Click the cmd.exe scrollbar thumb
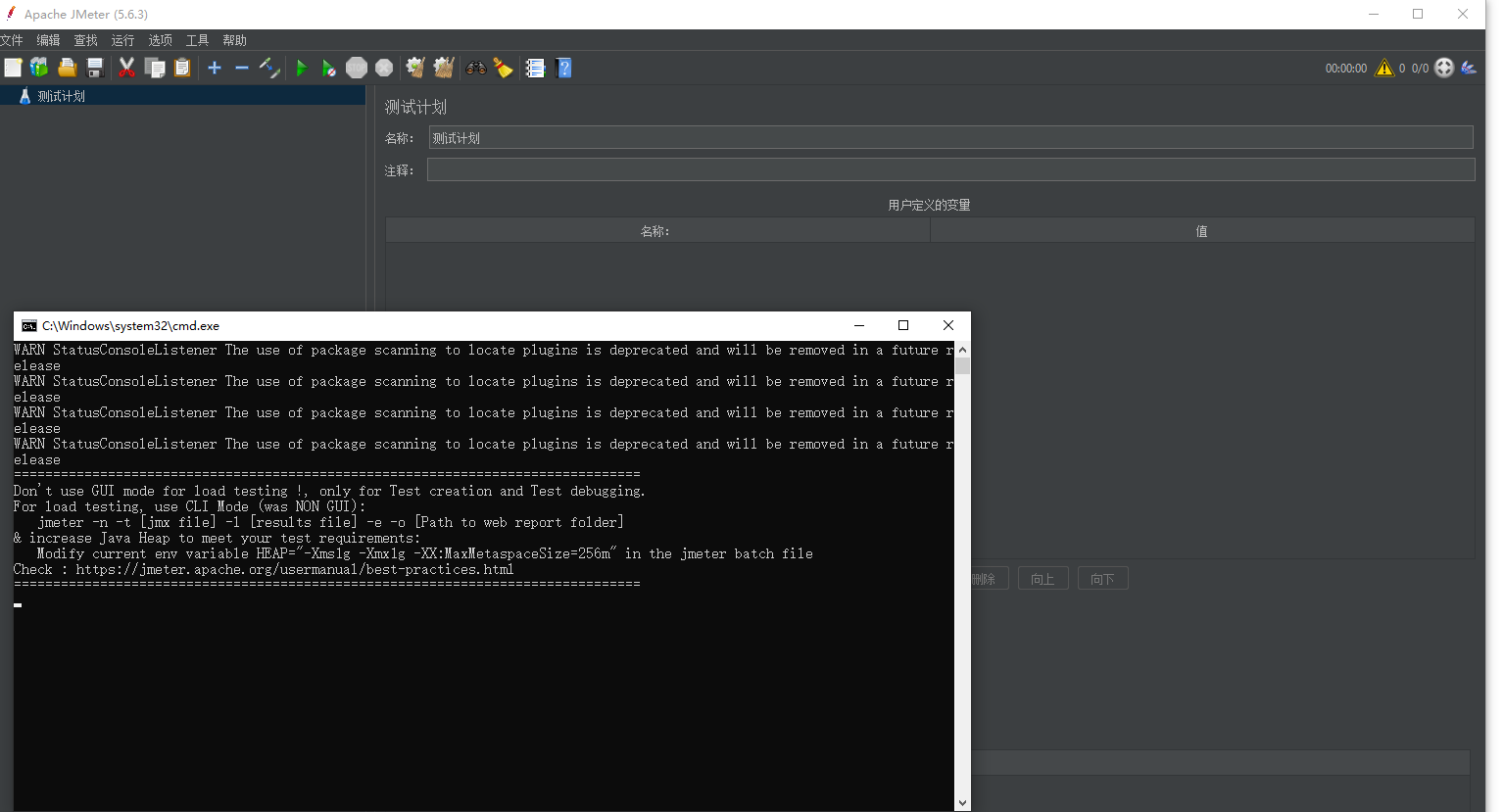 [962, 366]
